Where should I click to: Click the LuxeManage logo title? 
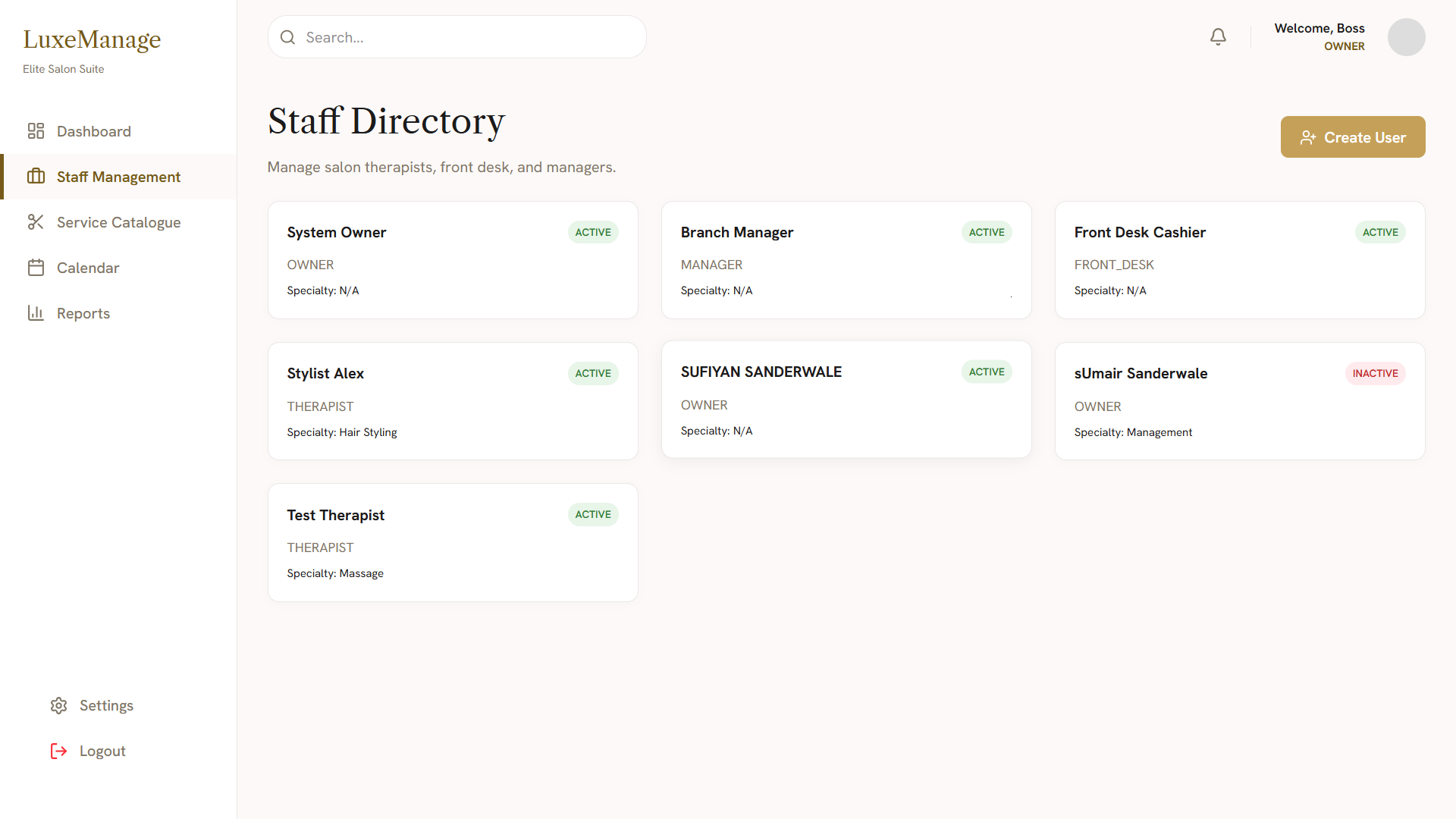pos(92,39)
